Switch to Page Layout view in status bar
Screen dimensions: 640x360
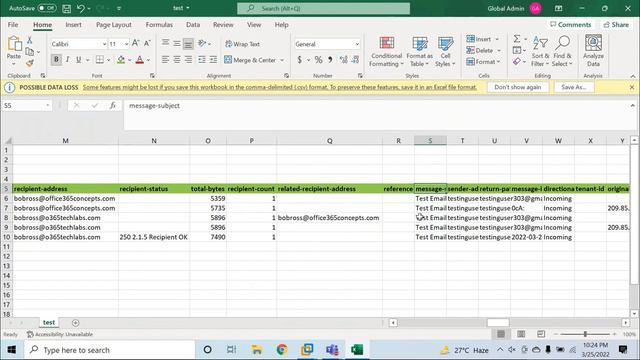pos(521,334)
